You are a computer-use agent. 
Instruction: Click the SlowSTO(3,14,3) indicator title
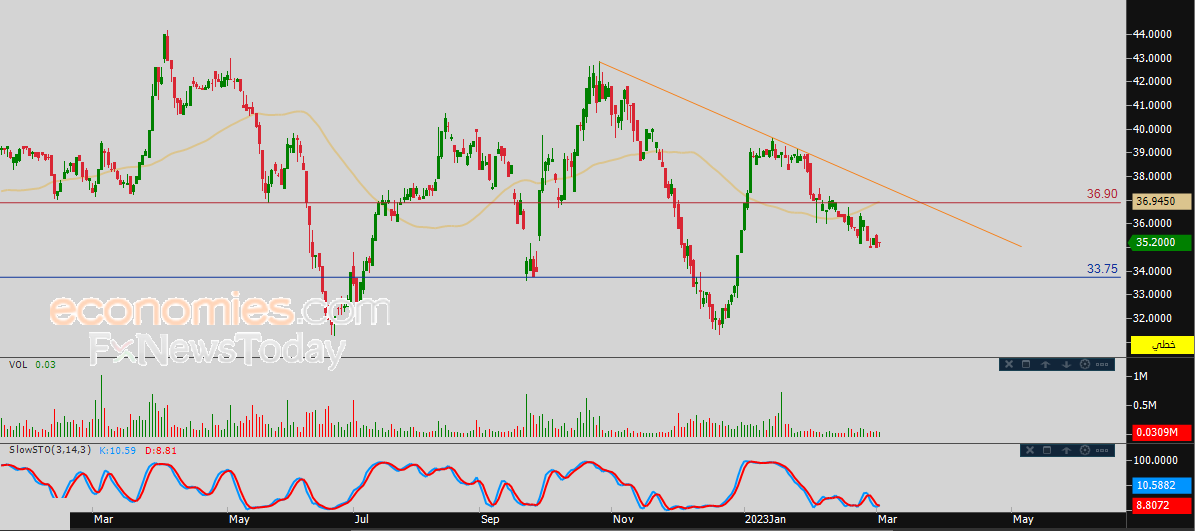[x=48, y=450]
